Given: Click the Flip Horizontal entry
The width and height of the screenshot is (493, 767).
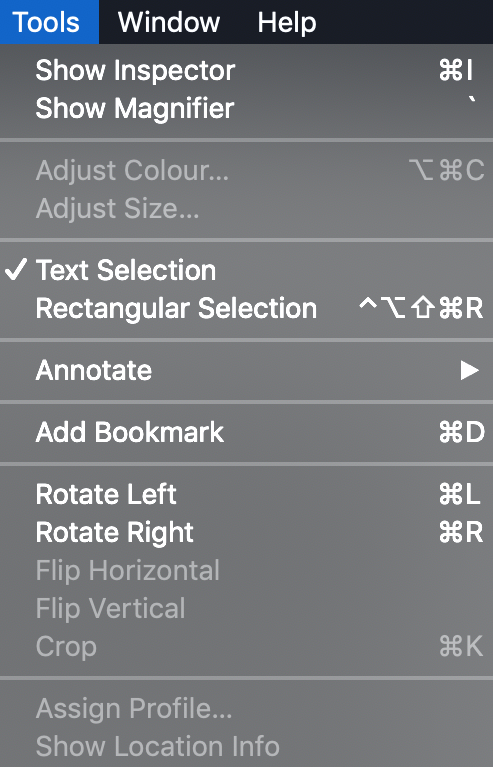Looking at the screenshot, I should pos(246,570).
